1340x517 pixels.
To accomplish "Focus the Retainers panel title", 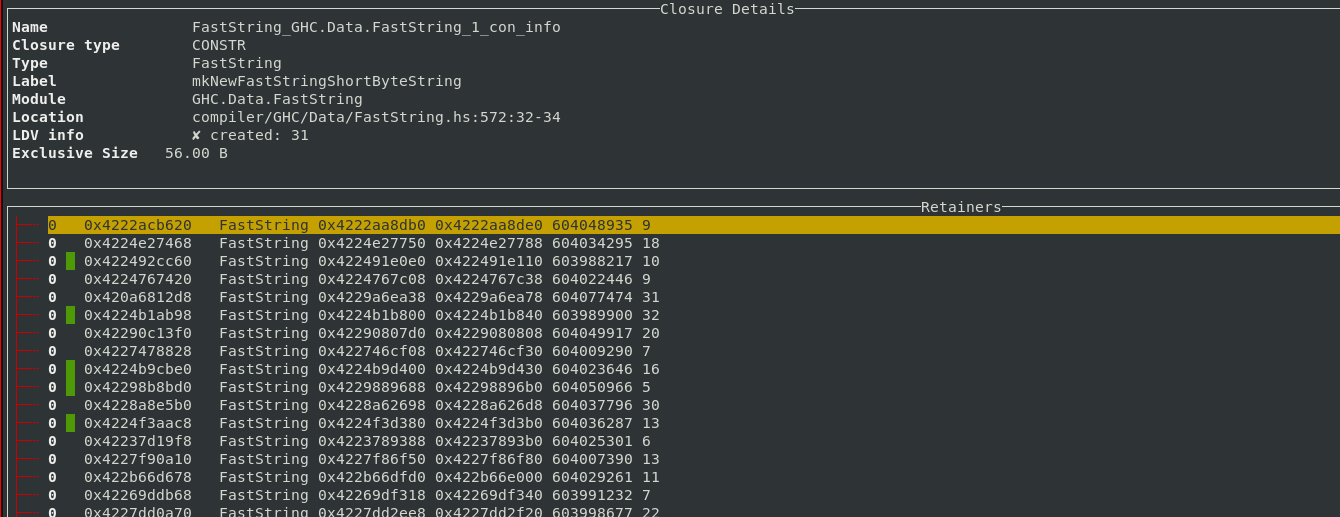I will click(x=961, y=207).
